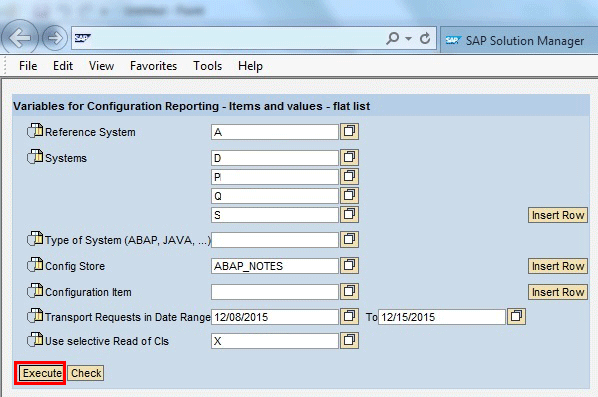Click the SAP icon in address bar
Image resolution: width=598 pixels, height=397 pixels.
[83, 38]
